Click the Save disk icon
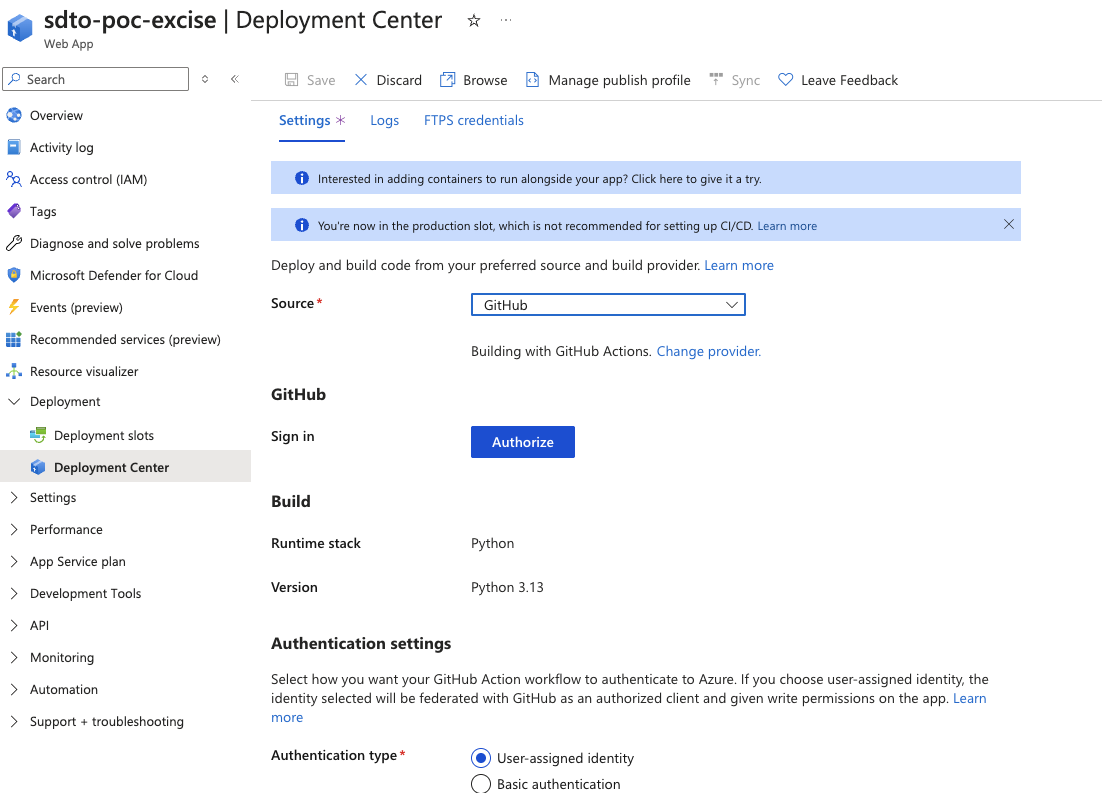This screenshot has height=793, width=1102. [x=291, y=79]
